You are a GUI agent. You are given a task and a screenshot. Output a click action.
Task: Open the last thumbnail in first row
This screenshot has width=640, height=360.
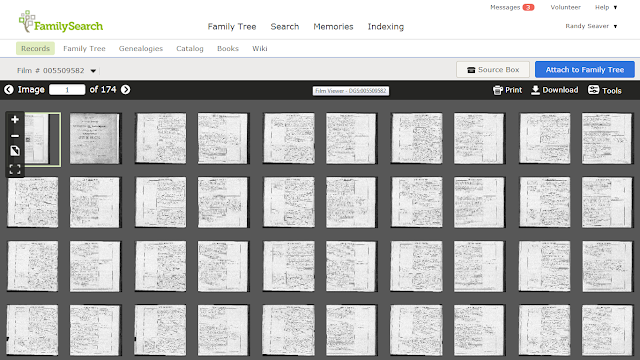pos(607,139)
